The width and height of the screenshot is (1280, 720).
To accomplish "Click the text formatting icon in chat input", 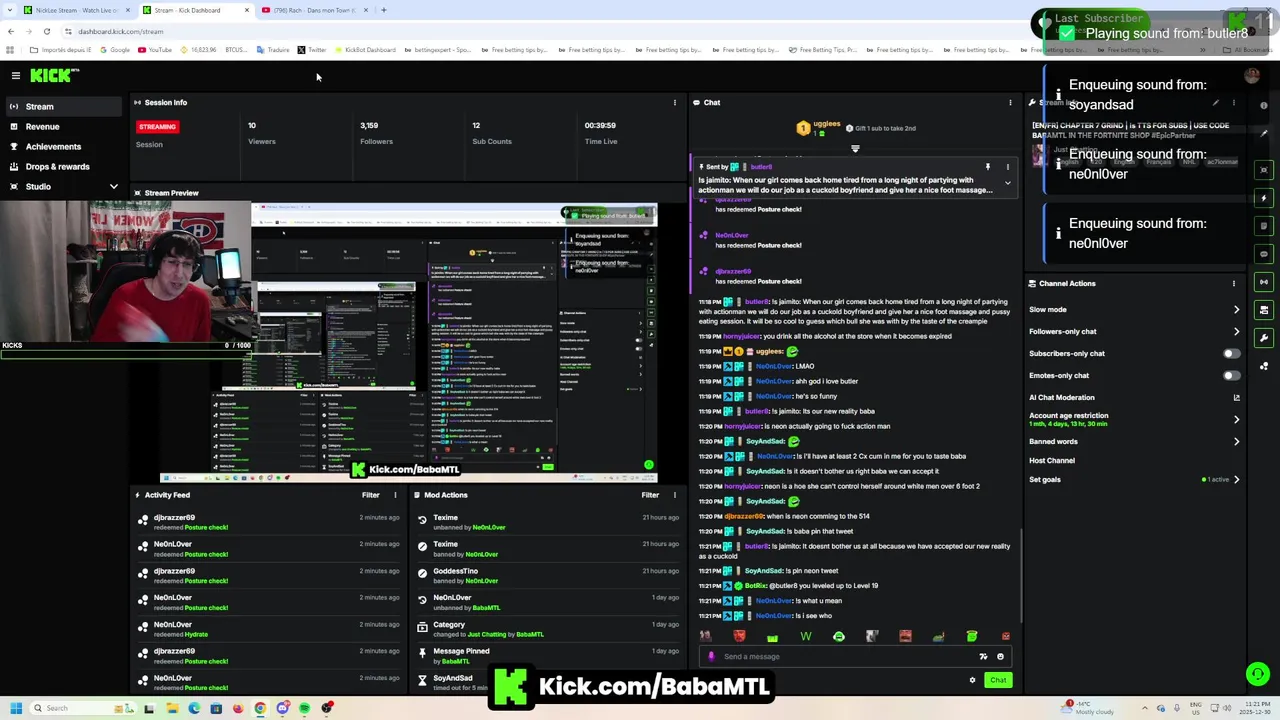I will [983, 657].
